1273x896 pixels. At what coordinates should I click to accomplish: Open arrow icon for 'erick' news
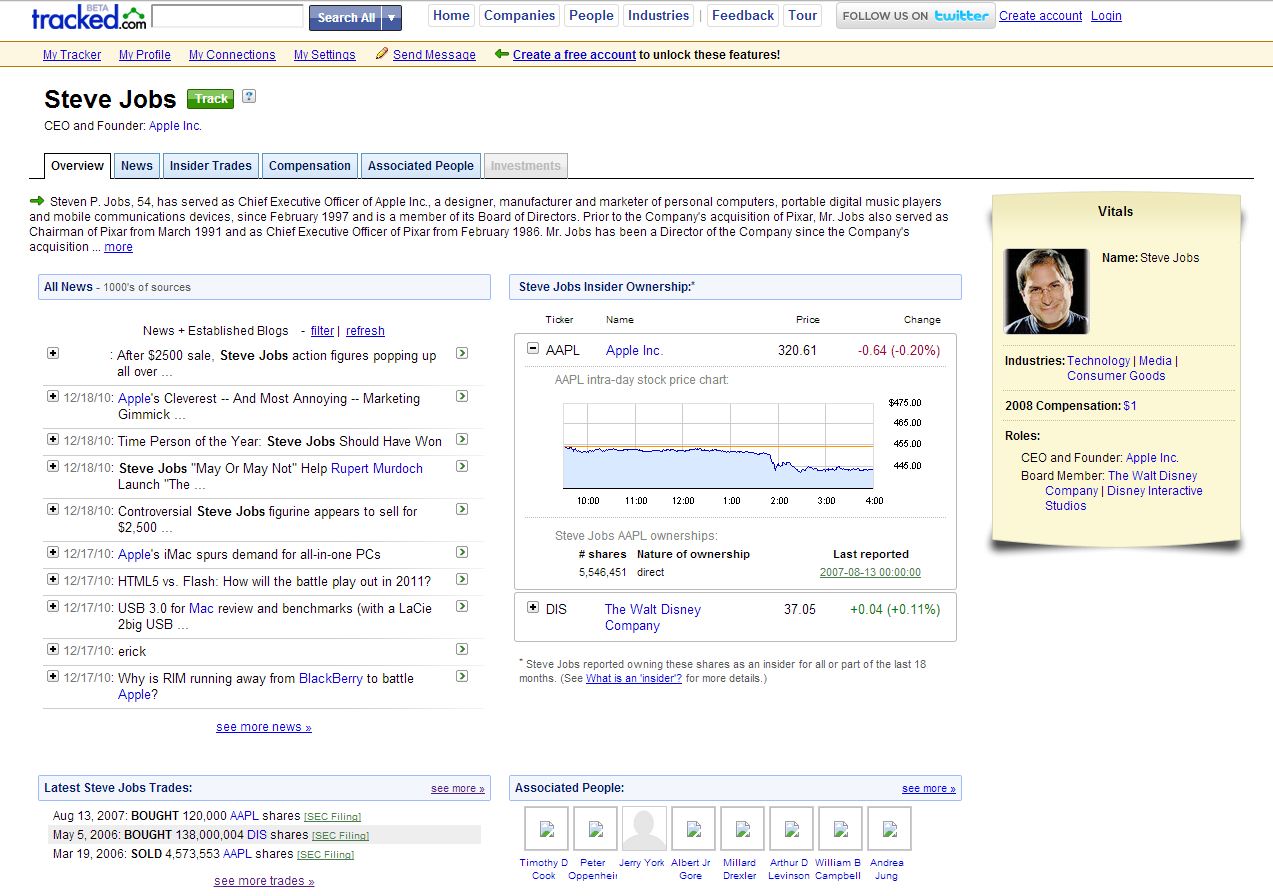(462, 649)
